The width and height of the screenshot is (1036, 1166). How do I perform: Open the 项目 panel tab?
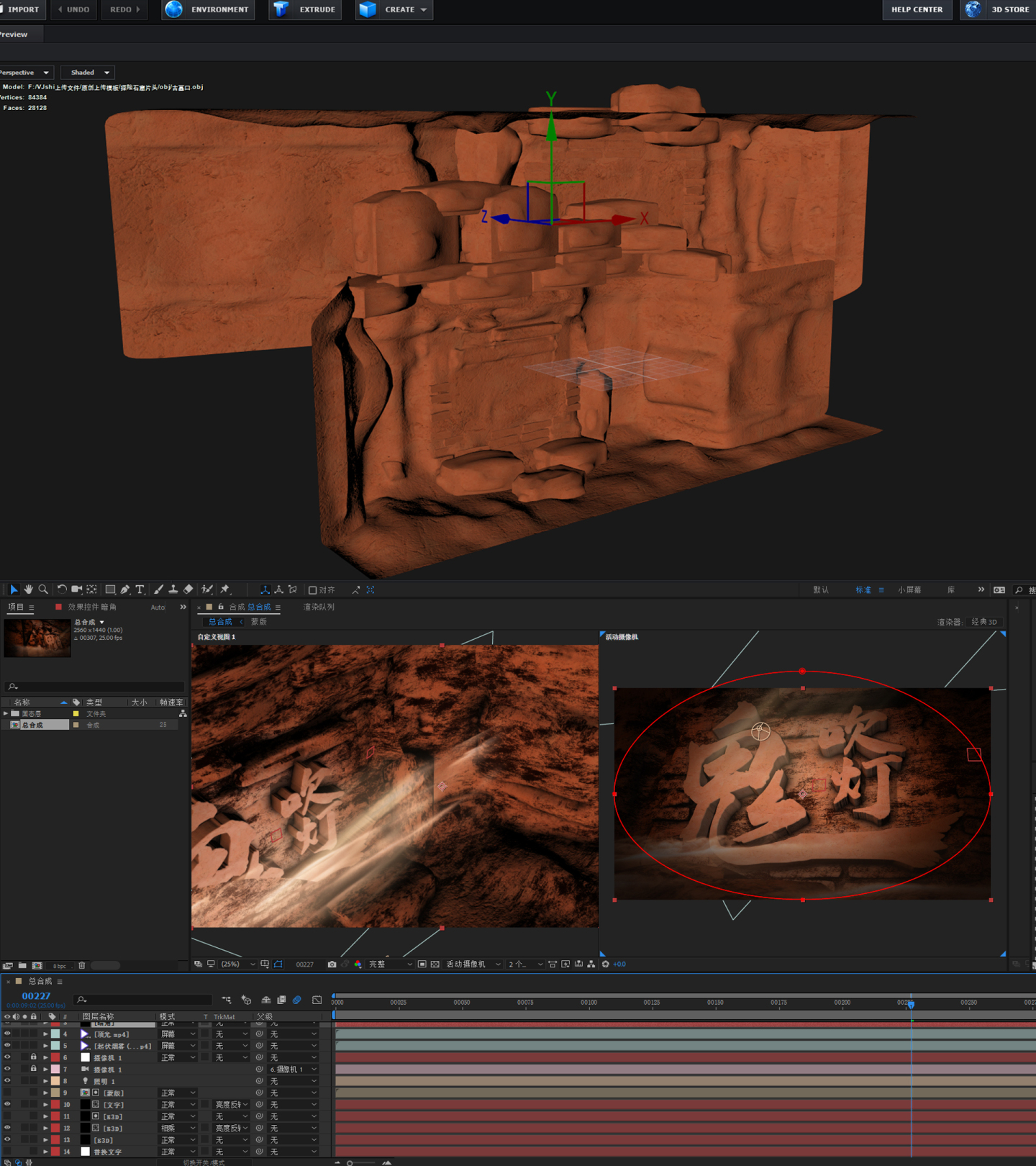[16, 607]
